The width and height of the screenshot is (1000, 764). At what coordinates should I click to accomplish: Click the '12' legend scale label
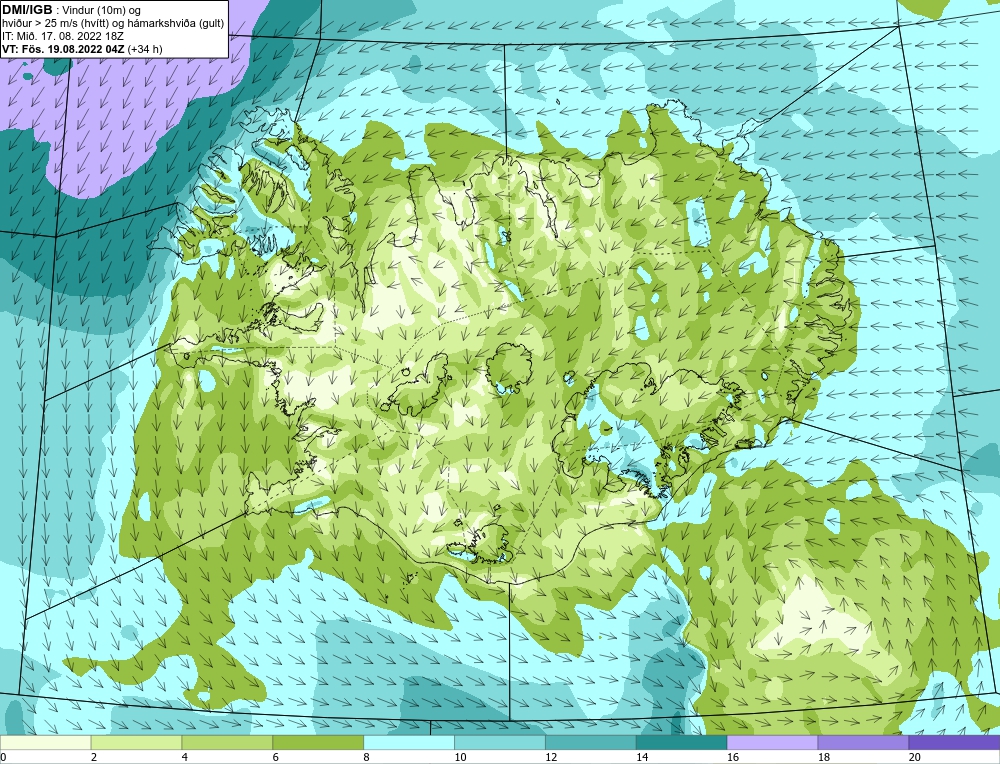[551, 757]
